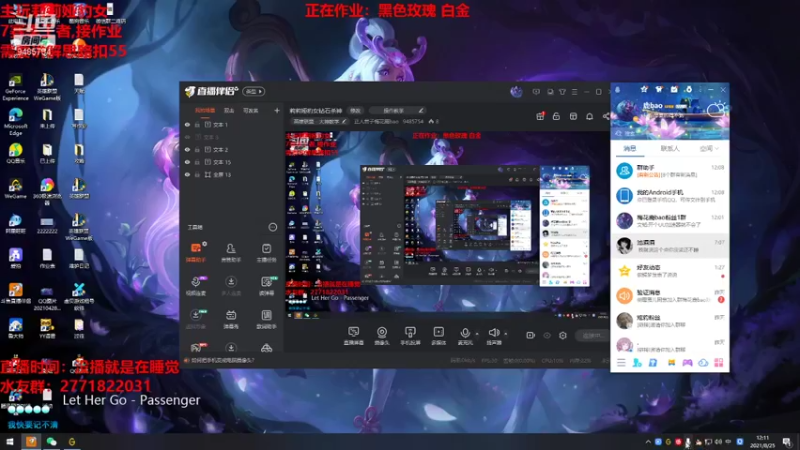
Task: Click the record video button in 直播伴侣
Action: pos(531,335)
